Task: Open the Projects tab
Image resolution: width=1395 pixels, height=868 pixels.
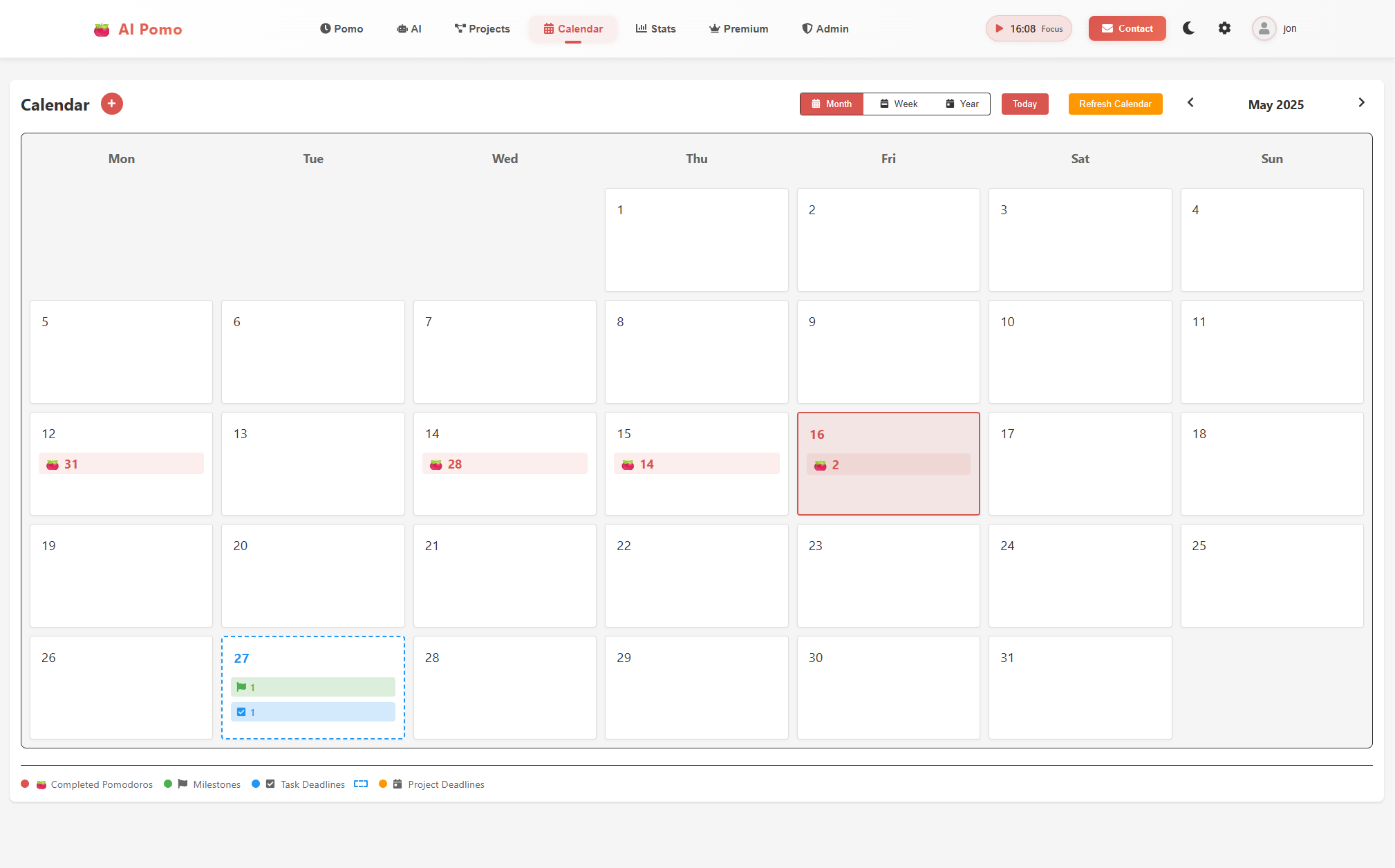Action: (x=483, y=29)
